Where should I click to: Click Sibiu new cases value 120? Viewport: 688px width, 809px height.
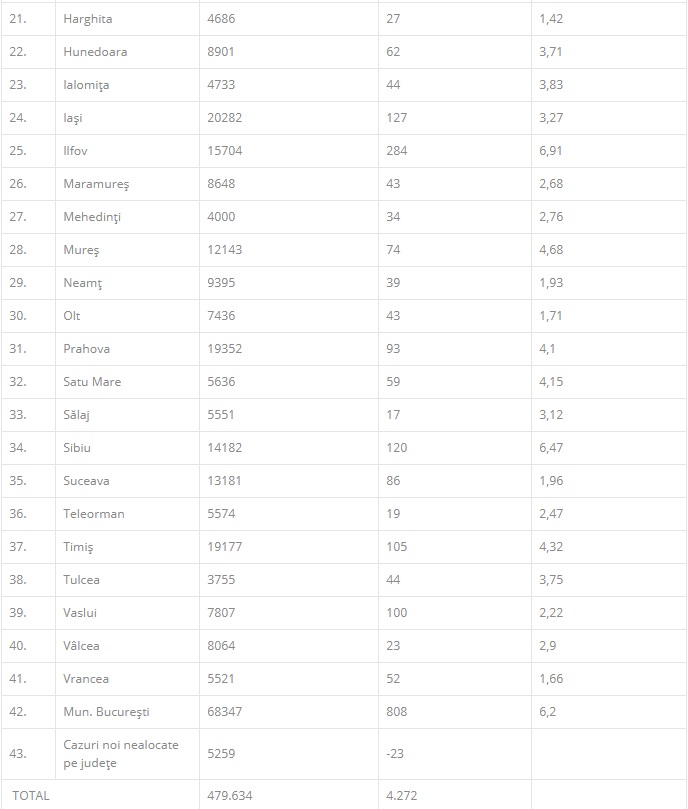point(396,448)
